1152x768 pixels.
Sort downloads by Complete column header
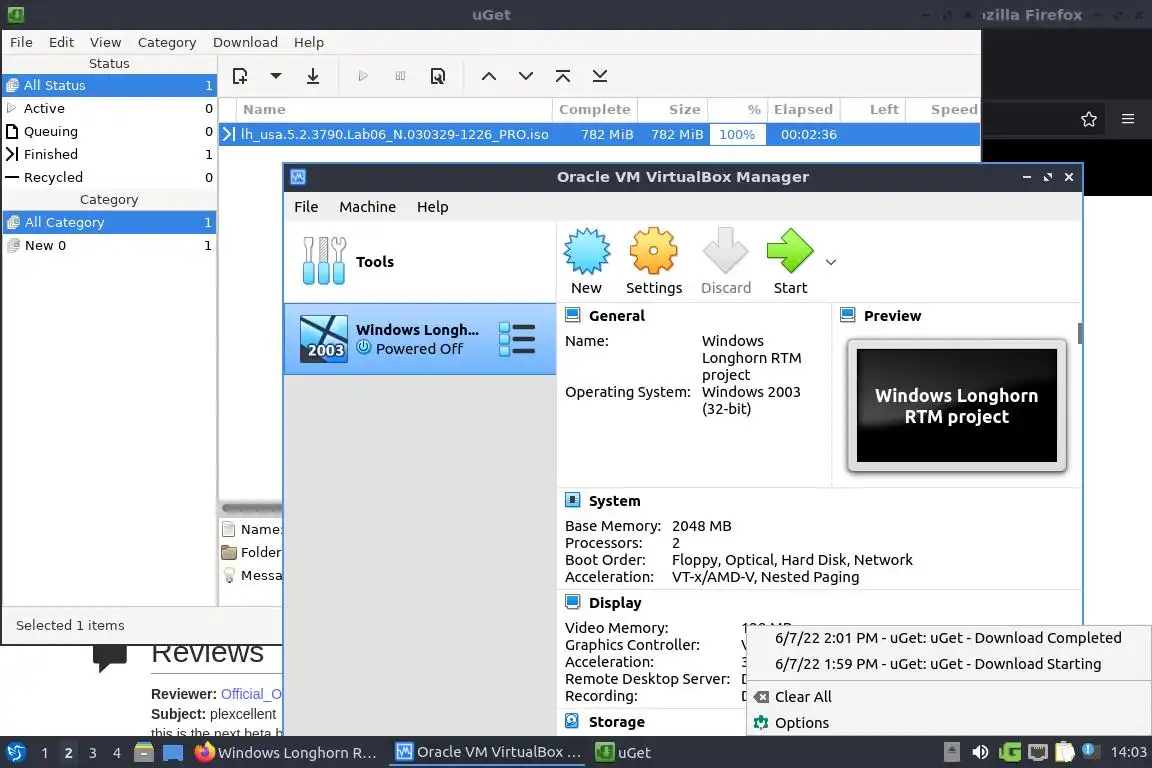click(594, 110)
